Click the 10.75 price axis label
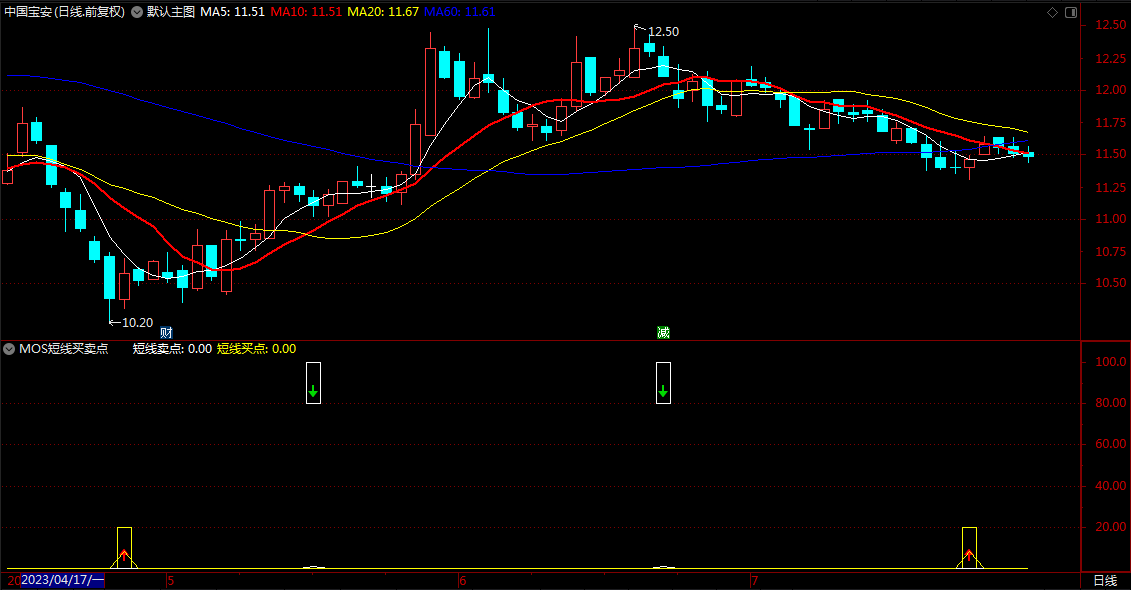This screenshot has width=1131, height=590. (1111, 252)
